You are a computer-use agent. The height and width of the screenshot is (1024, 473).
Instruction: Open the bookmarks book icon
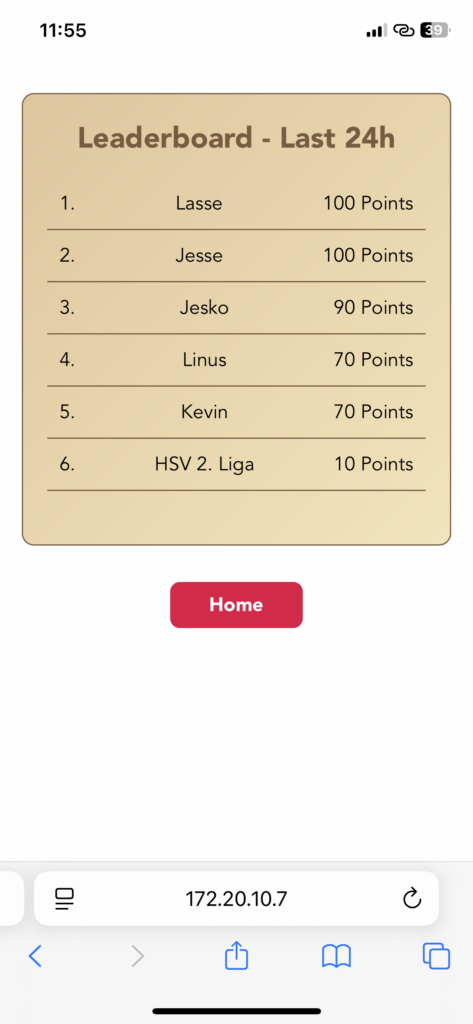336,957
